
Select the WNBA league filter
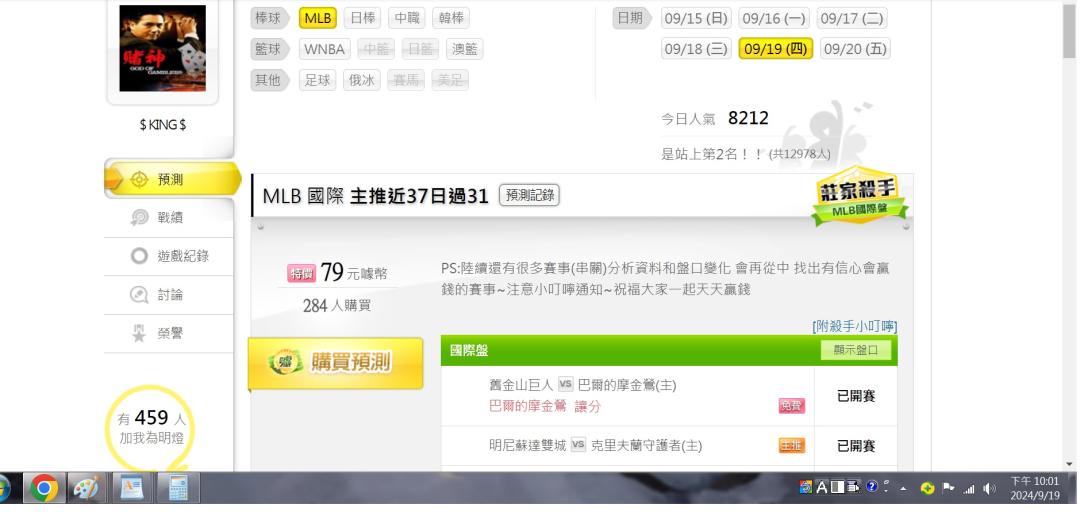click(x=324, y=49)
